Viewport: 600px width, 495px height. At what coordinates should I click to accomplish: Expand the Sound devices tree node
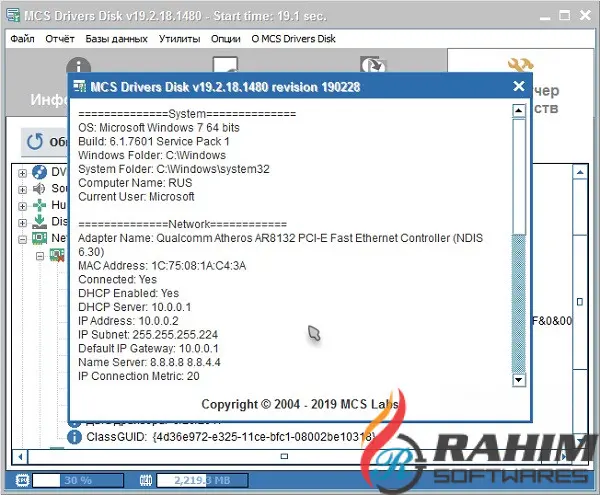23,189
